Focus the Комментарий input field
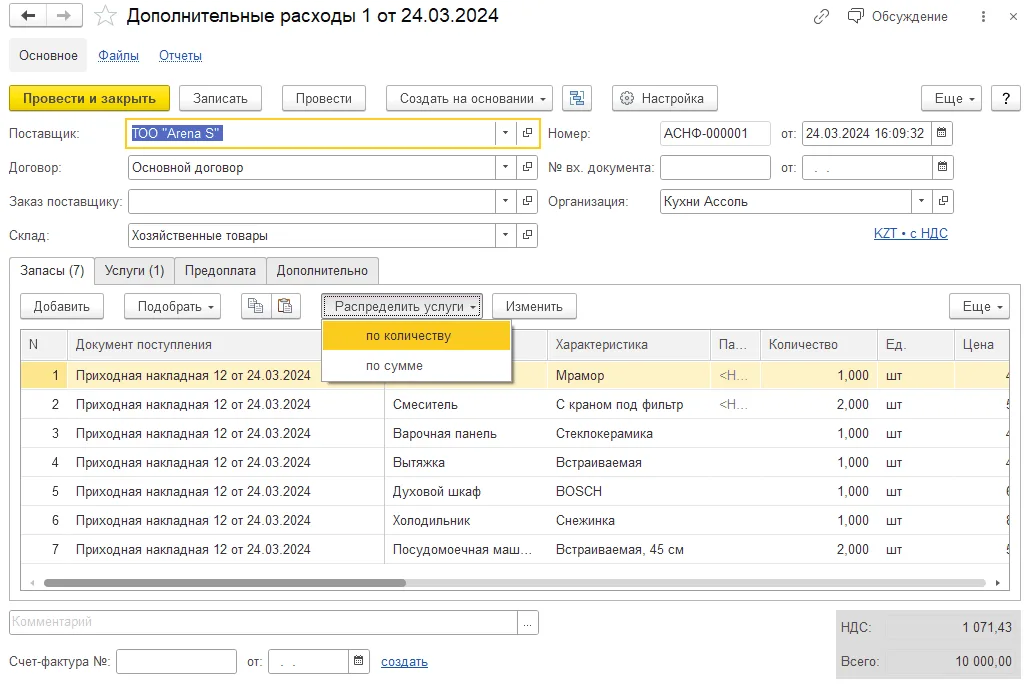The width and height of the screenshot is (1031, 687). click(264, 622)
